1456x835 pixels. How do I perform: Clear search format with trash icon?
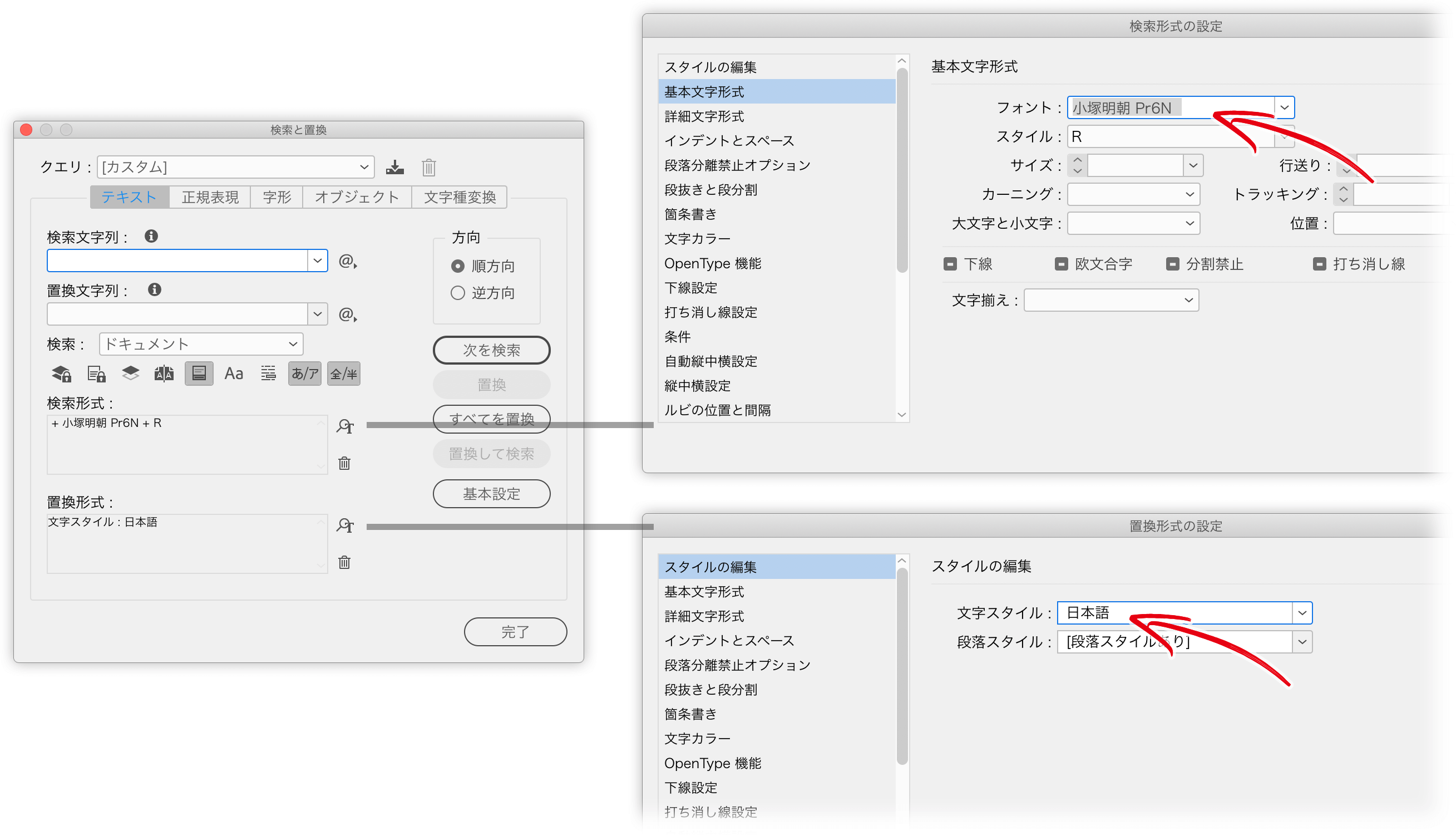344,463
